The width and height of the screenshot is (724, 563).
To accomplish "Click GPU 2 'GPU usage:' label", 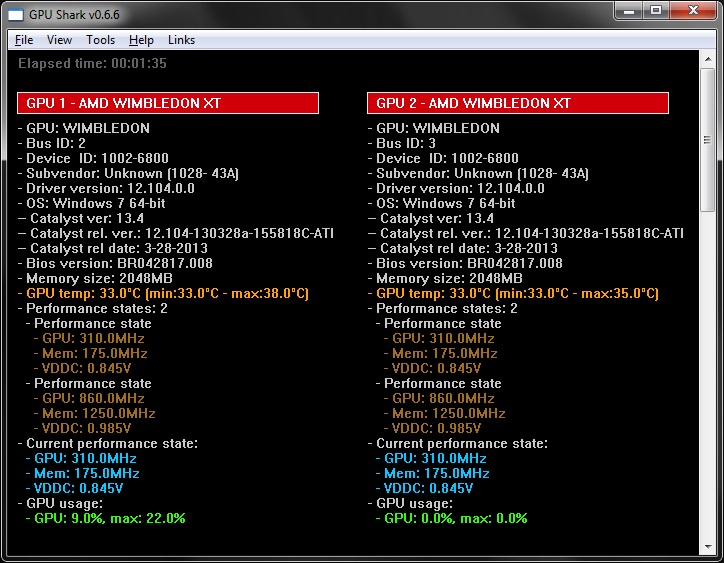I will 410,503.
